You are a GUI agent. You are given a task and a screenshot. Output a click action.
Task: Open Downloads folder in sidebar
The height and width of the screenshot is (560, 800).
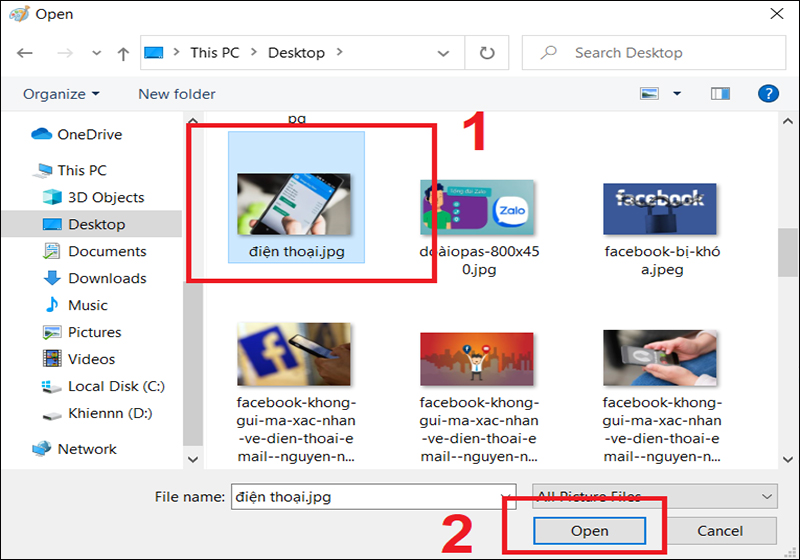click(106, 278)
